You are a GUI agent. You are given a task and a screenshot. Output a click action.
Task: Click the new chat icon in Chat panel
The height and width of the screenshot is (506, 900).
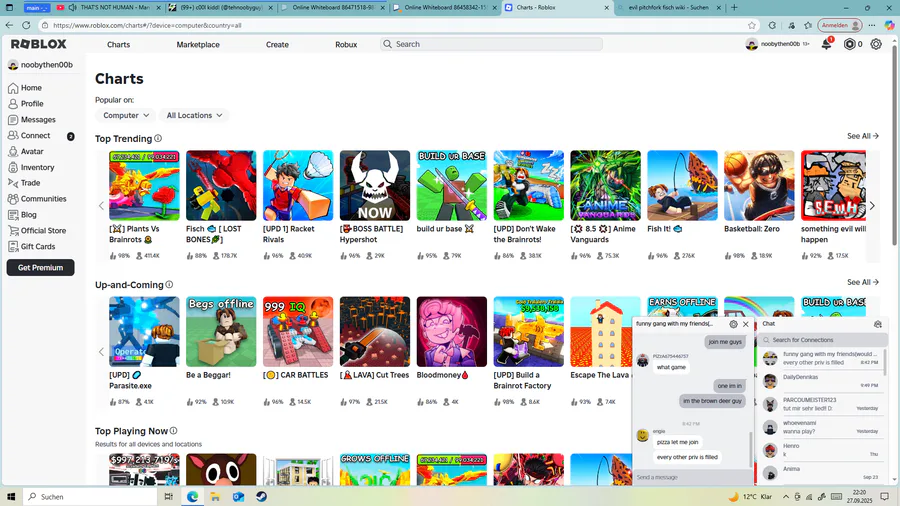tap(878, 324)
